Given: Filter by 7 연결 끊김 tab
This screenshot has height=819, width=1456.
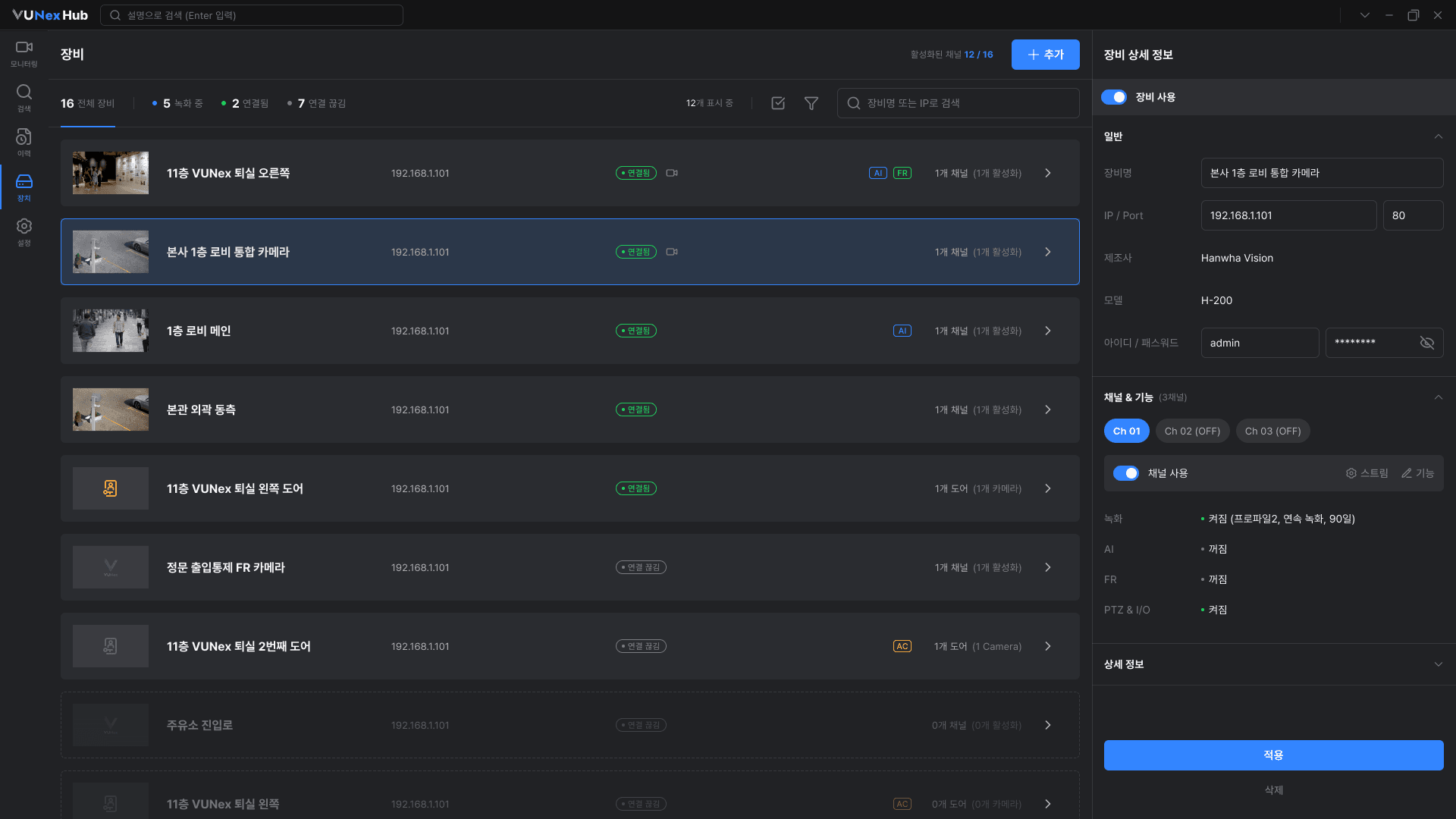Looking at the screenshot, I should [317, 103].
